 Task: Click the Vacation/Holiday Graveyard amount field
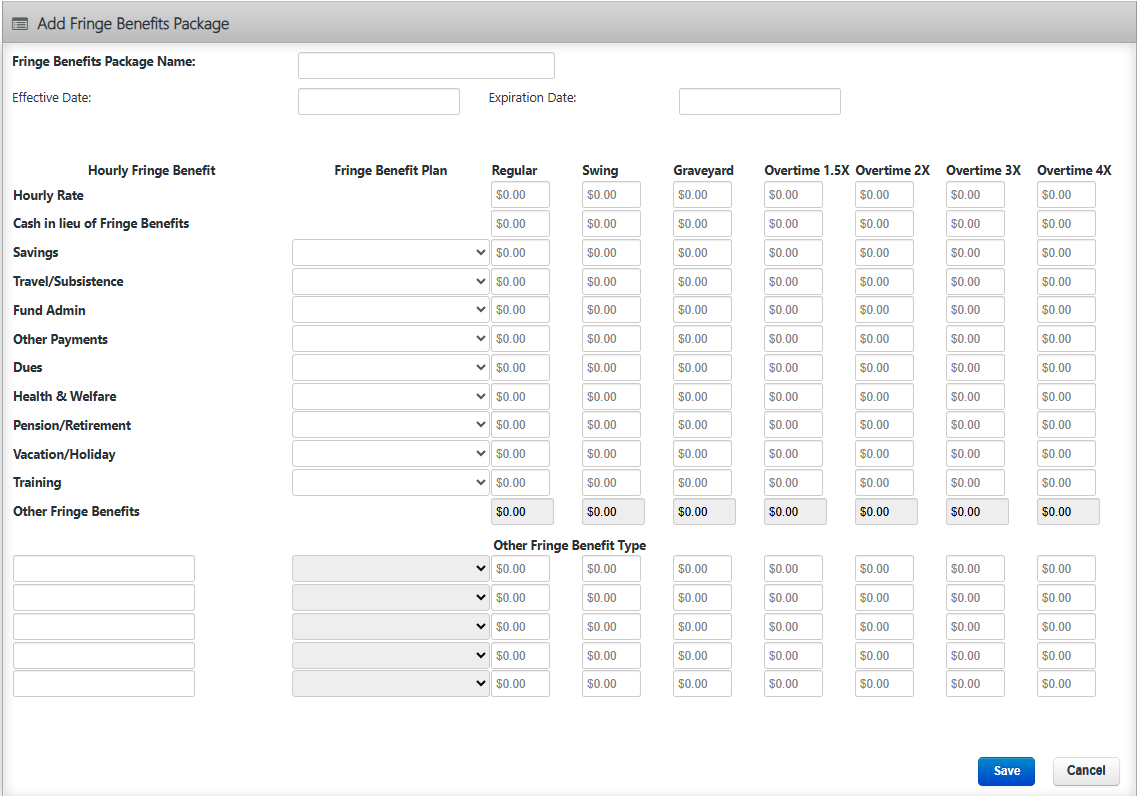702,454
